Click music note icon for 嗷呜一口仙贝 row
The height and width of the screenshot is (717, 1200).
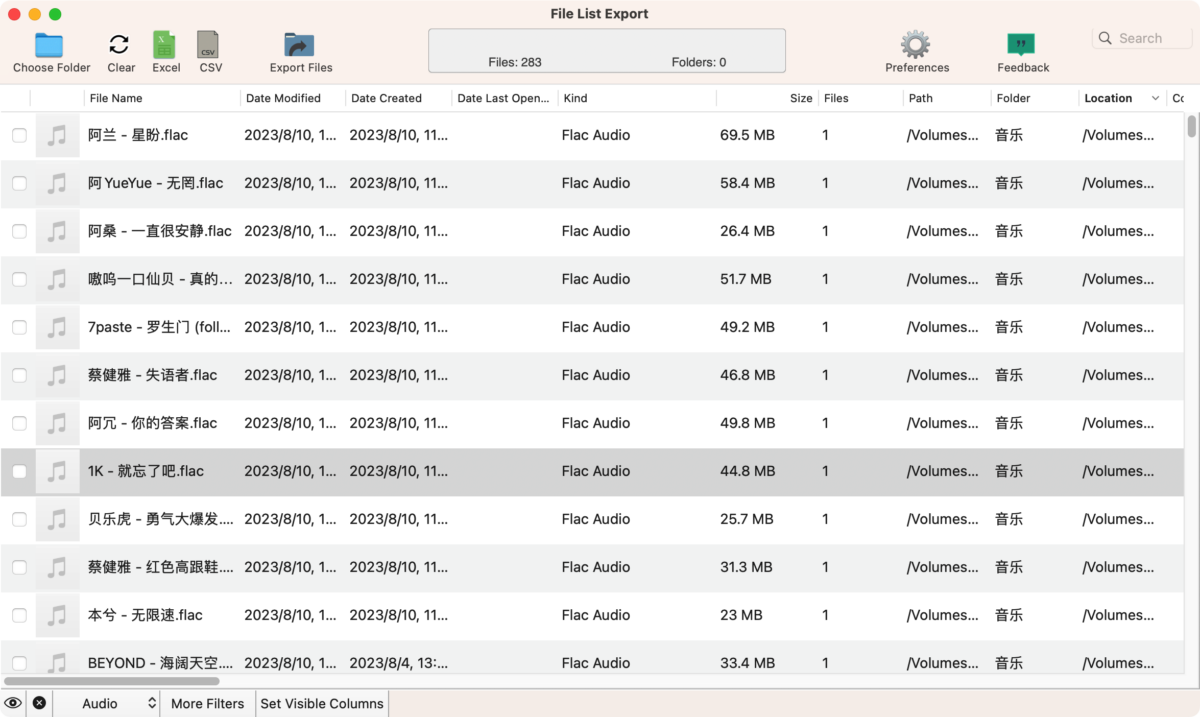tap(58, 279)
